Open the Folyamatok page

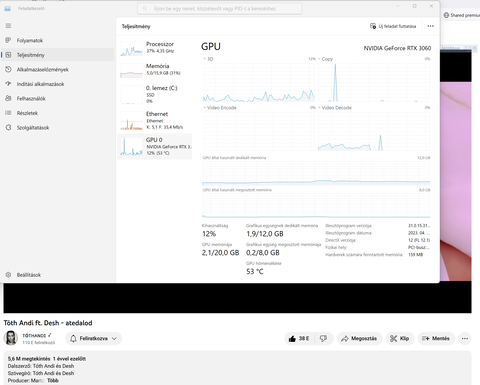[x=57, y=40]
